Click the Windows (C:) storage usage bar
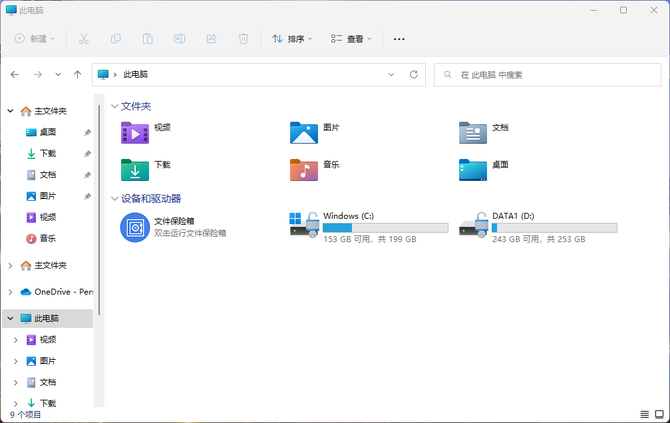Screen dimensions: 670x423 pyautogui.click(x=385, y=228)
